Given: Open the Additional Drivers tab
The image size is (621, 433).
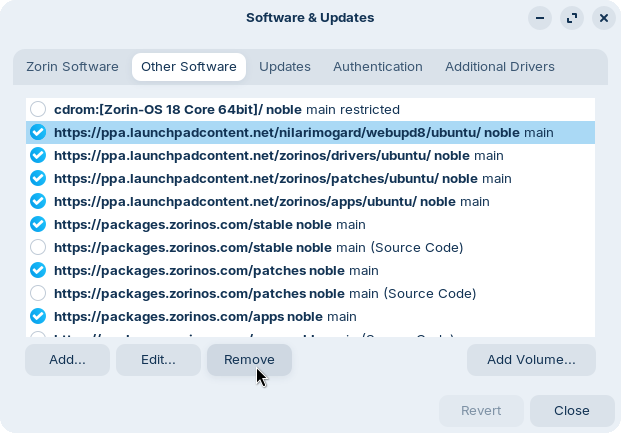Looking at the screenshot, I should click(x=500, y=67).
